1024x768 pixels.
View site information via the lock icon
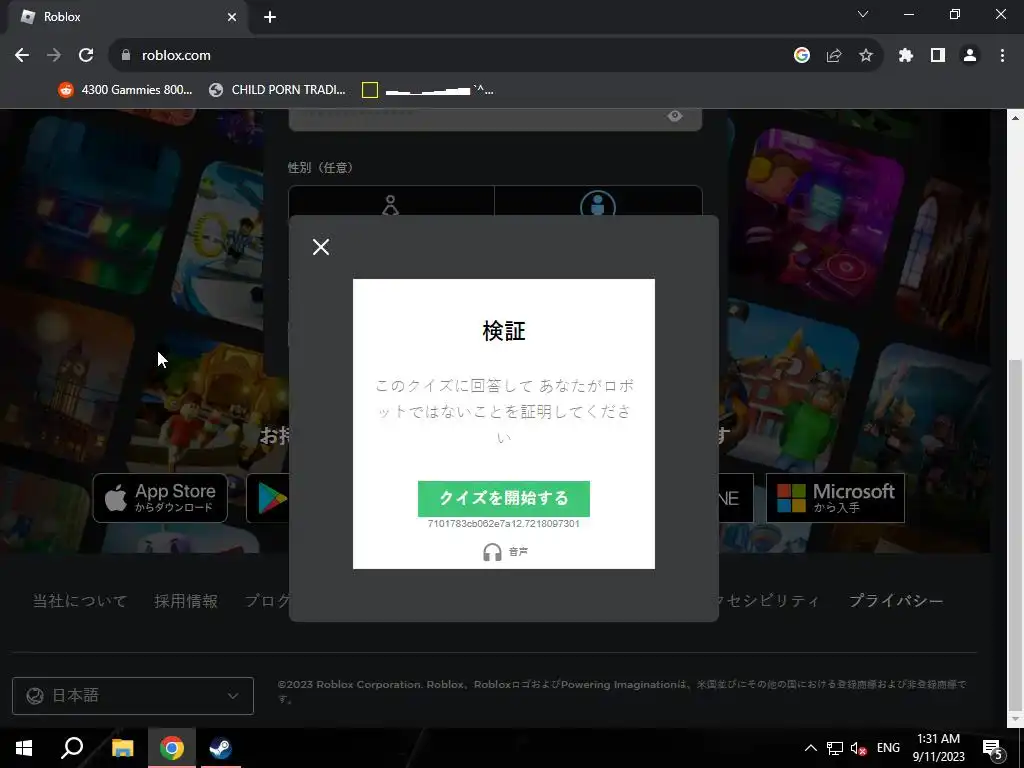[126, 56]
